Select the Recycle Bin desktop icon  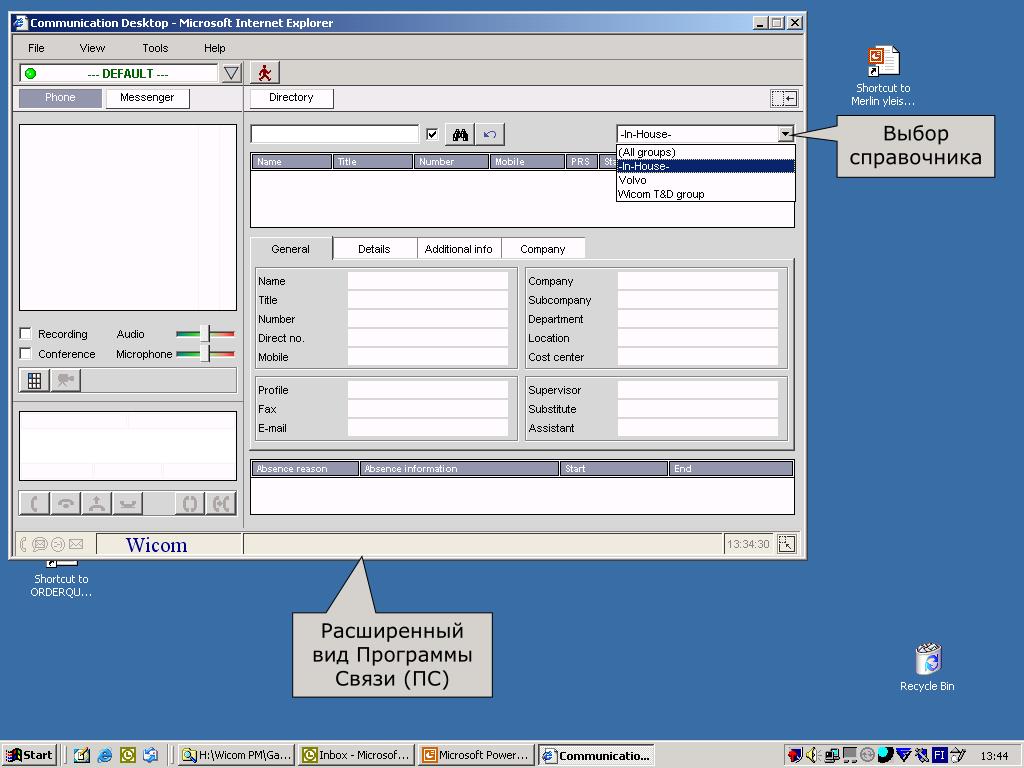pyautogui.click(x=927, y=667)
